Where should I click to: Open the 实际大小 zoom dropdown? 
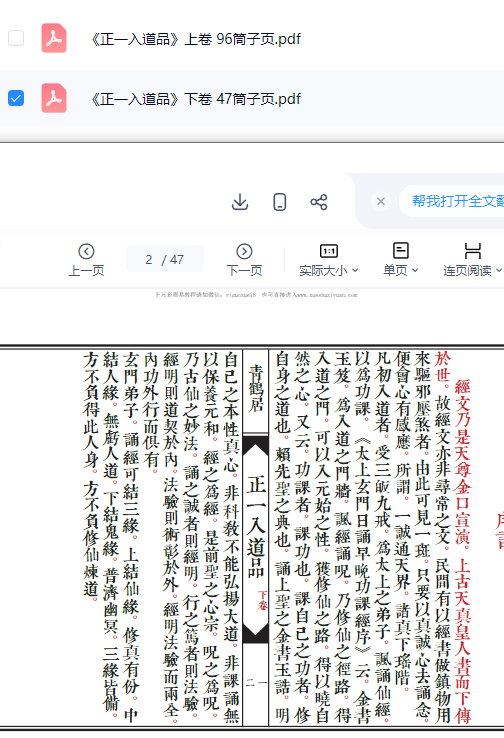(x=329, y=271)
